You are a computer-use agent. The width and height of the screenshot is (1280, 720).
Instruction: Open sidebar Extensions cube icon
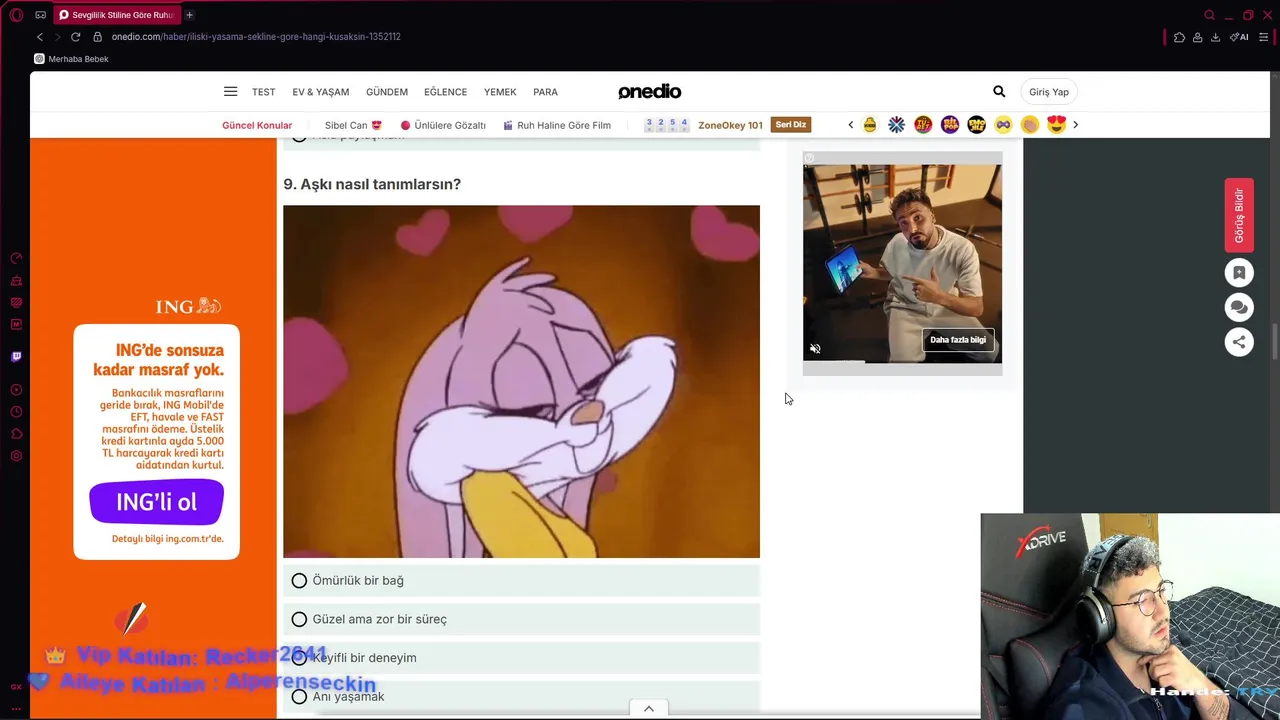[x=16, y=434]
